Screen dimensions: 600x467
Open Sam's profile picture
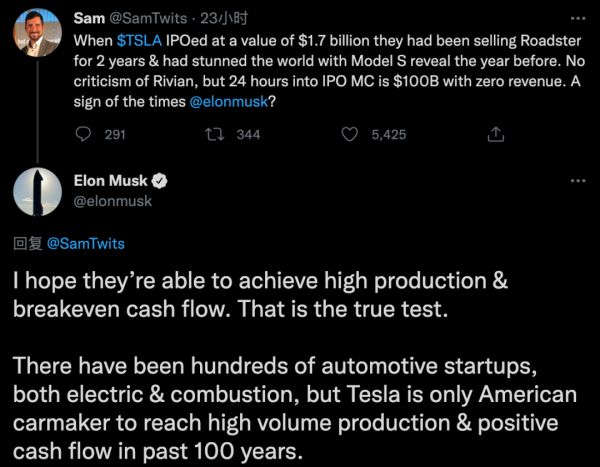pyautogui.click(x=36, y=35)
